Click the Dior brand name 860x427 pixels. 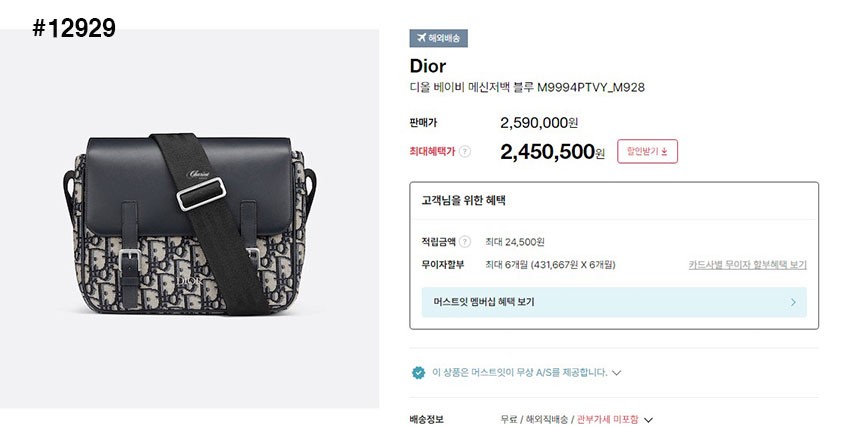click(428, 66)
